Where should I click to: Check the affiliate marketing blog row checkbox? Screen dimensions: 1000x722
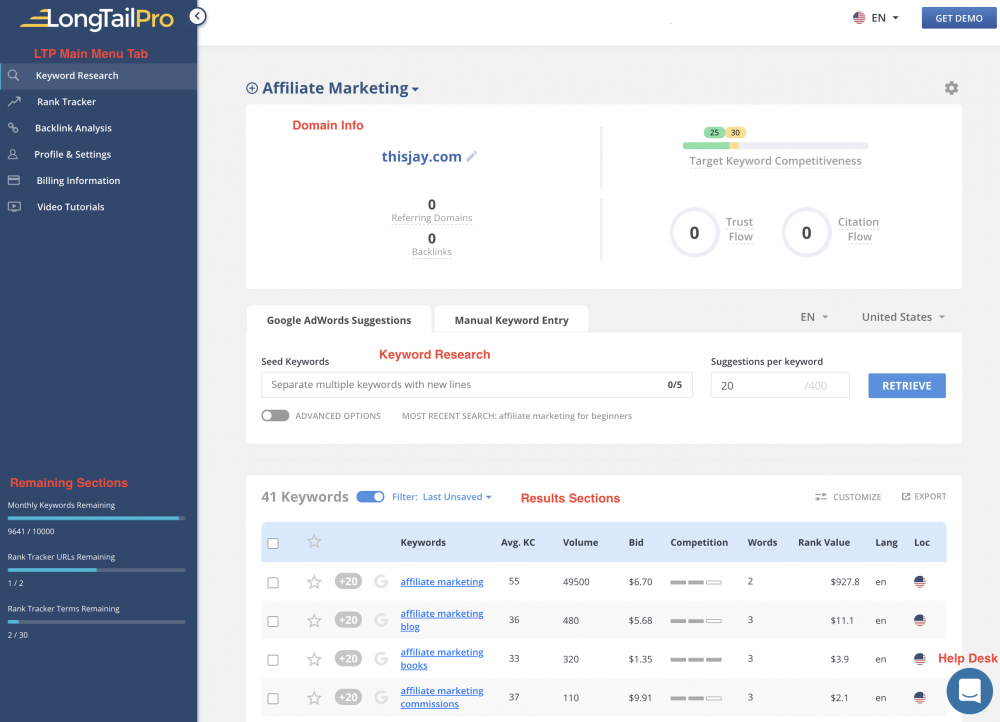pyautogui.click(x=273, y=621)
